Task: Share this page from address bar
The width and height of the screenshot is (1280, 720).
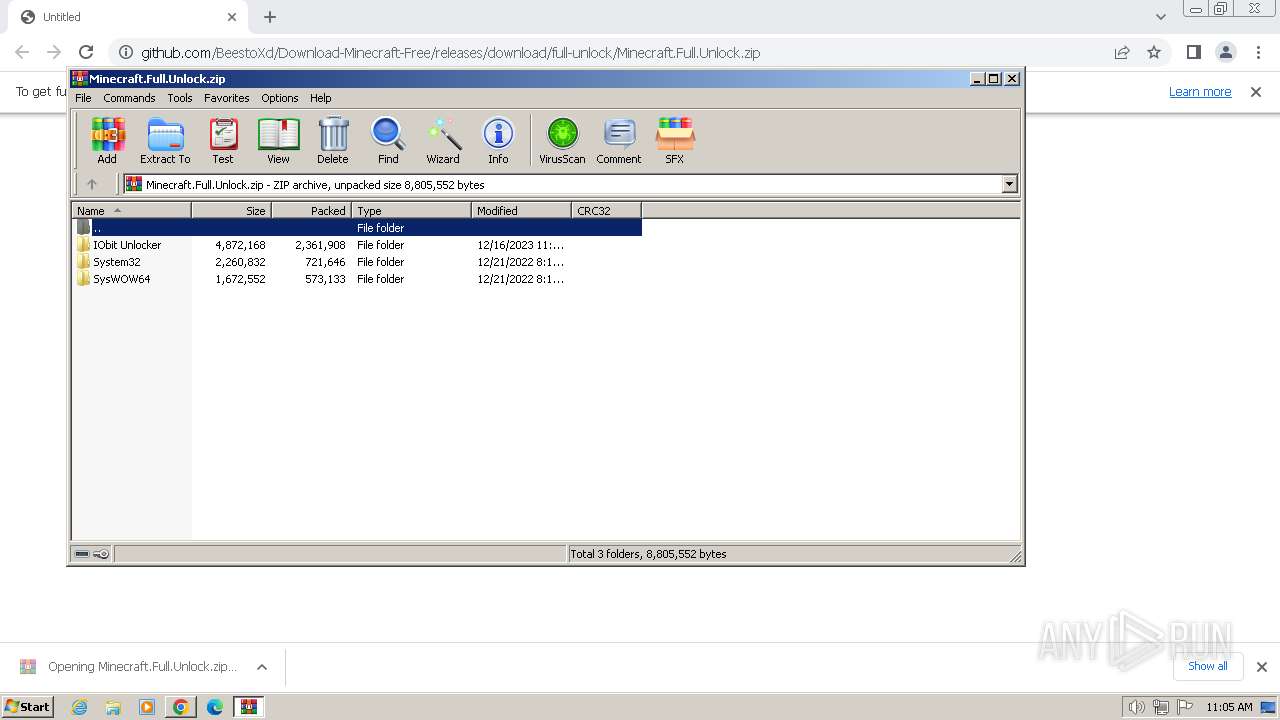Action: [1122, 52]
